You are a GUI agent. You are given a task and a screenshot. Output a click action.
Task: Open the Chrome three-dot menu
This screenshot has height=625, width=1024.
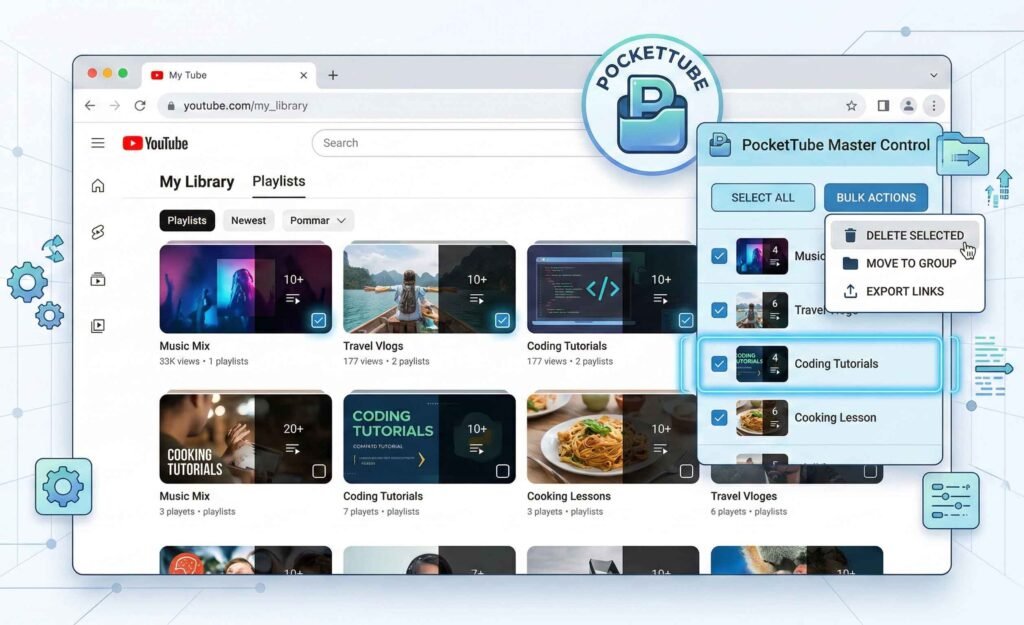point(933,105)
